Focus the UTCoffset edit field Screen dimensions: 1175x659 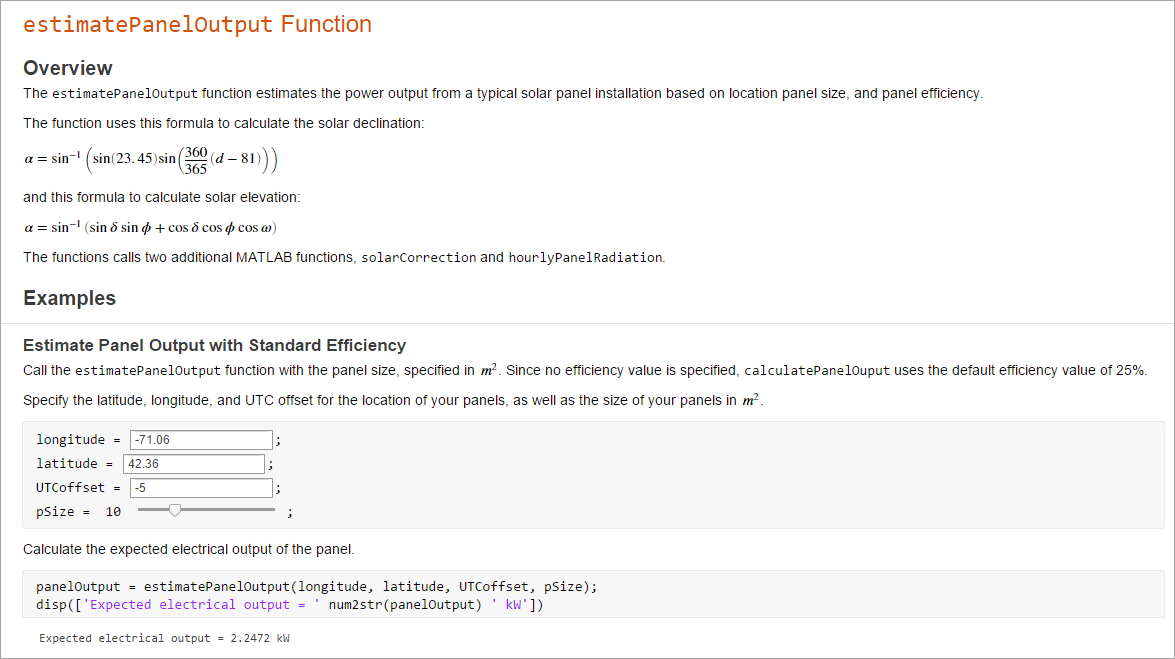200,488
